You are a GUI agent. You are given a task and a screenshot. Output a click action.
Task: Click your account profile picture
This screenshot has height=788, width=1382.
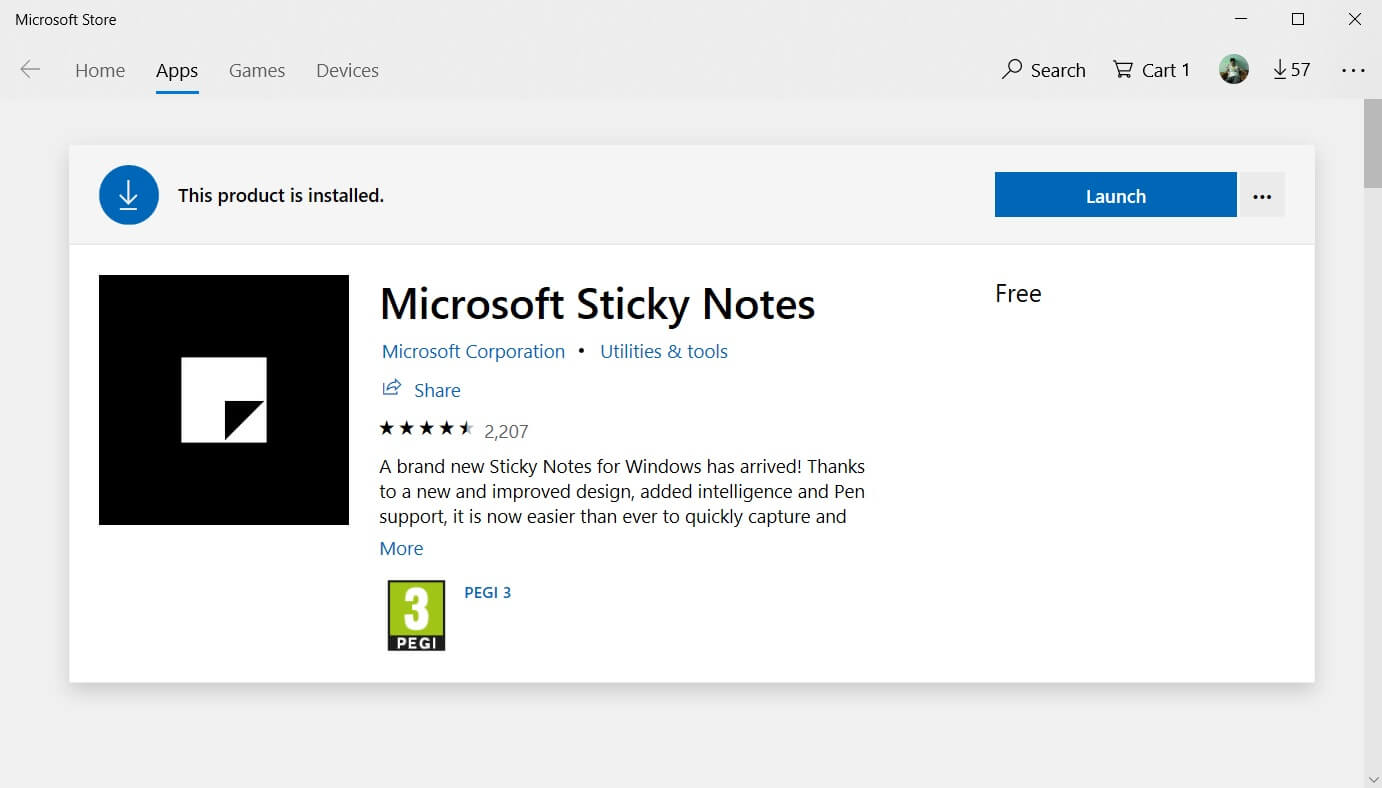[x=1233, y=69]
